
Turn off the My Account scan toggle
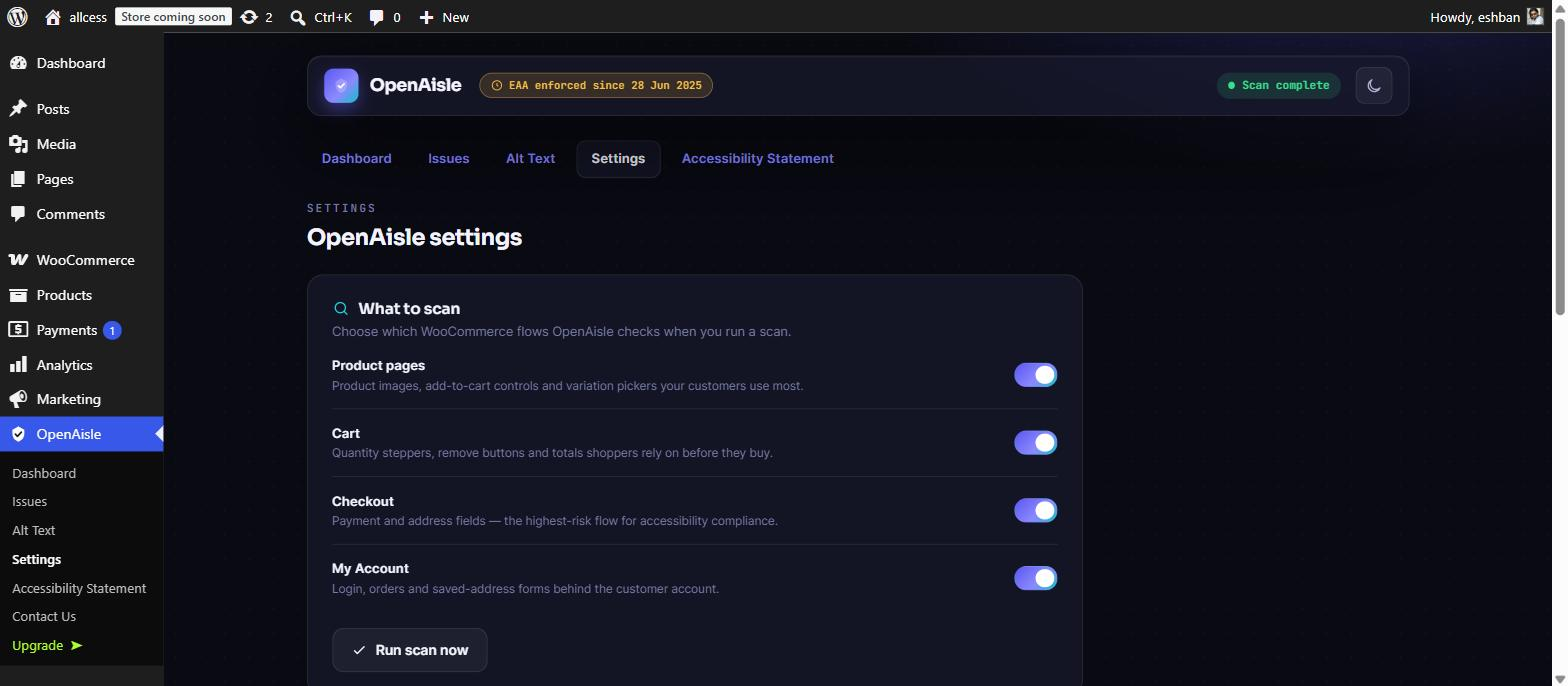[x=1035, y=578]
